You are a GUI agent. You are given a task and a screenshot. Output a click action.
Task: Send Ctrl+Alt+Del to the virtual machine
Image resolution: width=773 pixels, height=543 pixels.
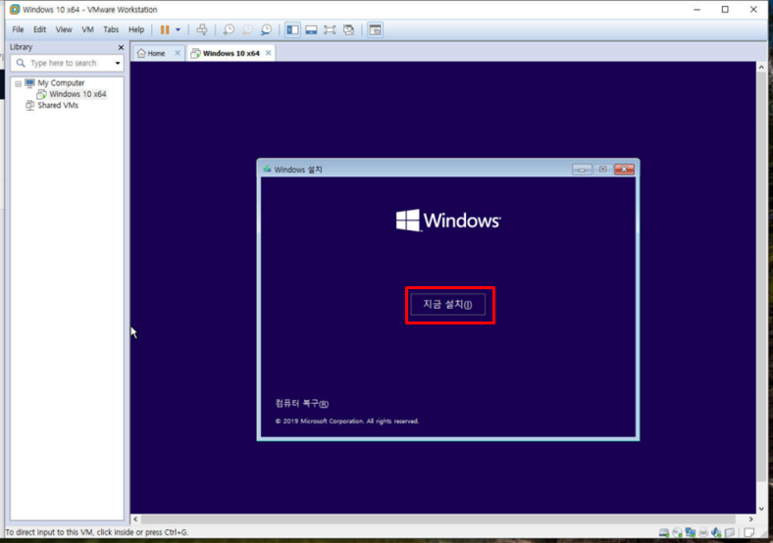point(202,30)
